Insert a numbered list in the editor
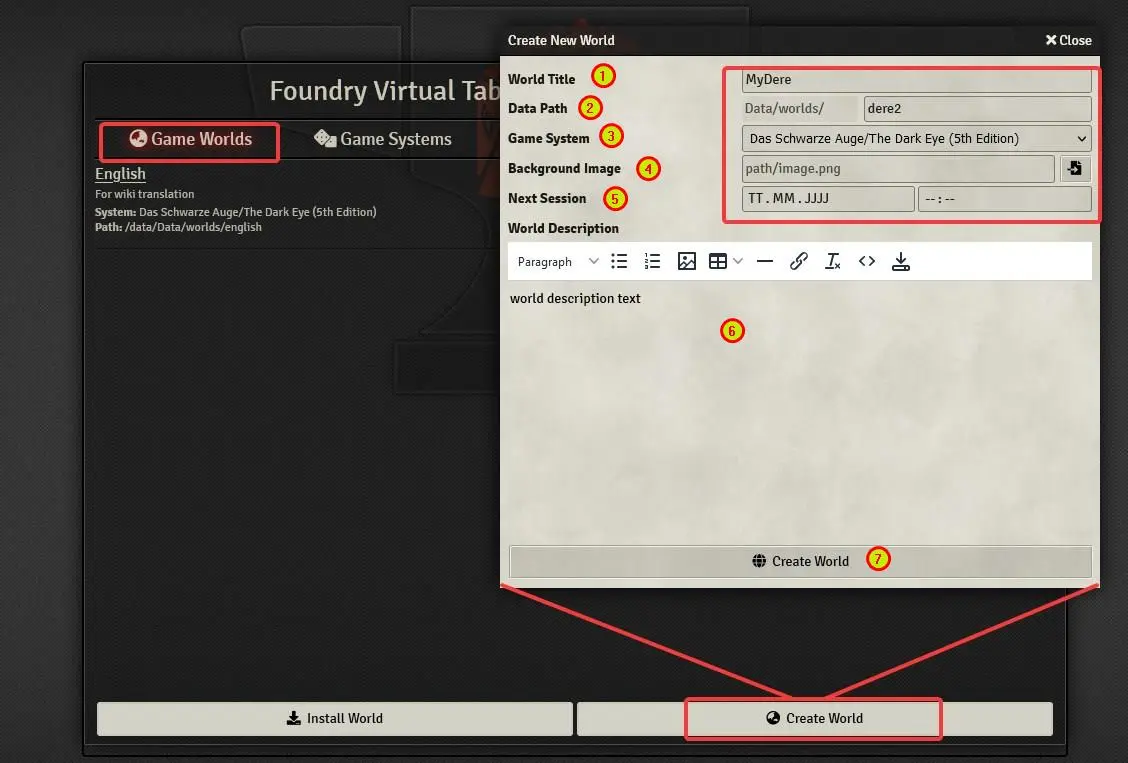This screenshot has height=763, width=1128. pos(652,261)
